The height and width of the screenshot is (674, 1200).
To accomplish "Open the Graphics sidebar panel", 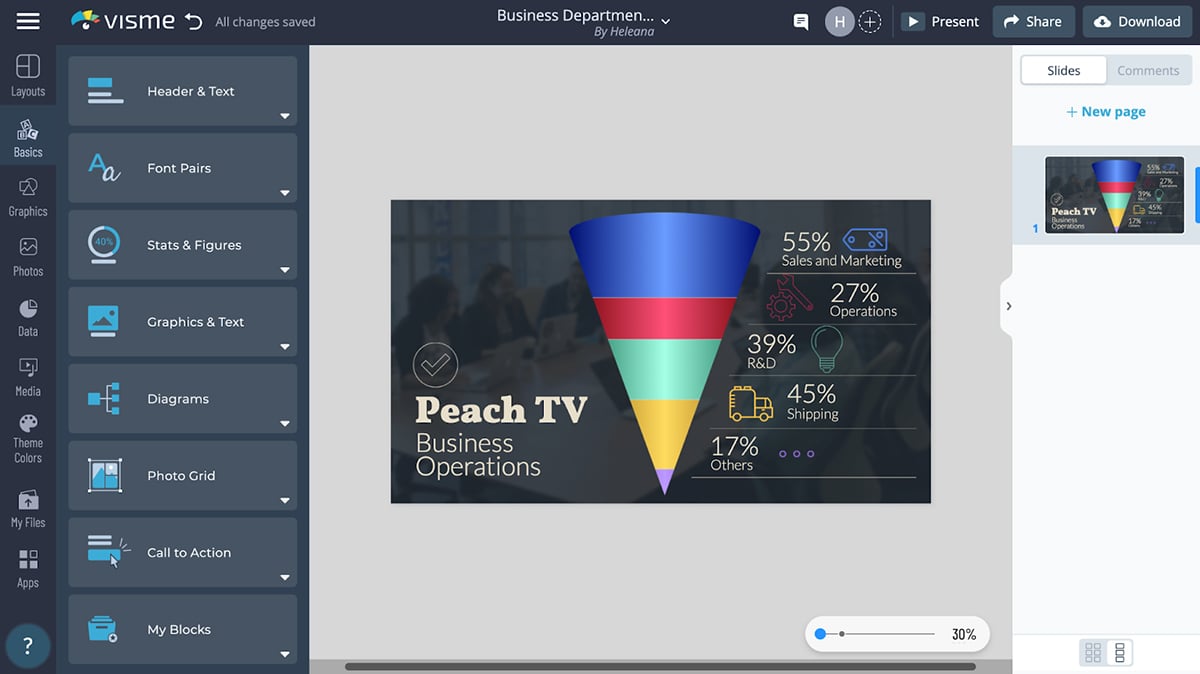I will click(28, 197).
